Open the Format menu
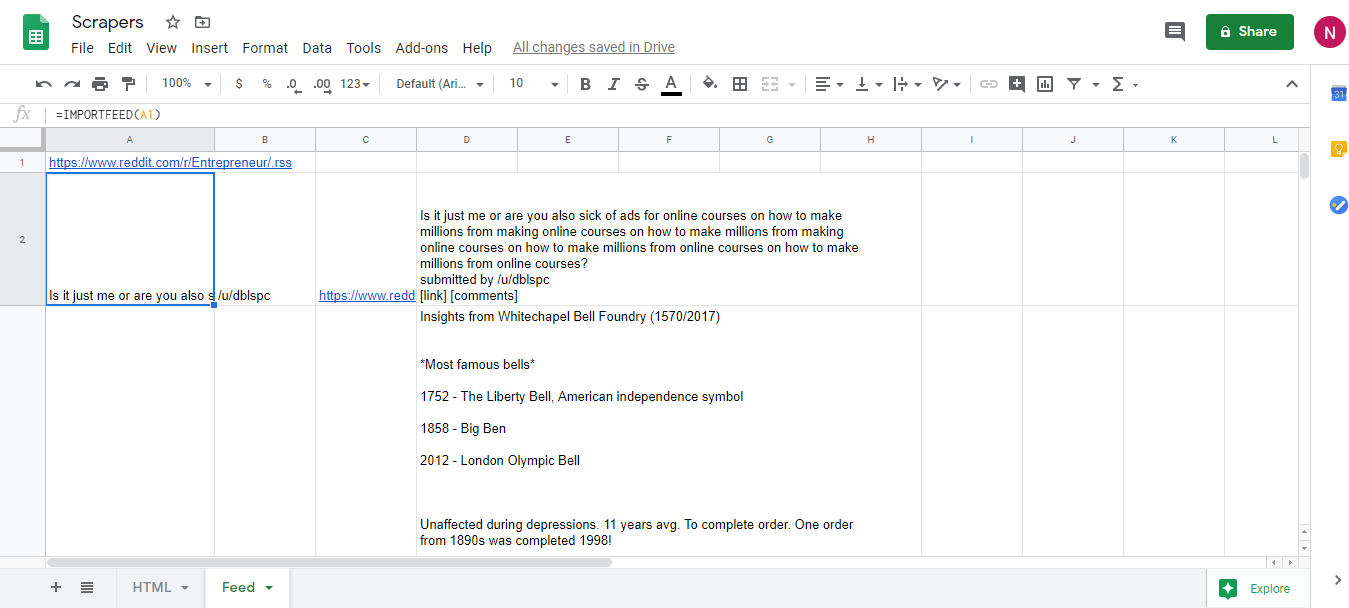1349x608 pixels. (265, 48)
